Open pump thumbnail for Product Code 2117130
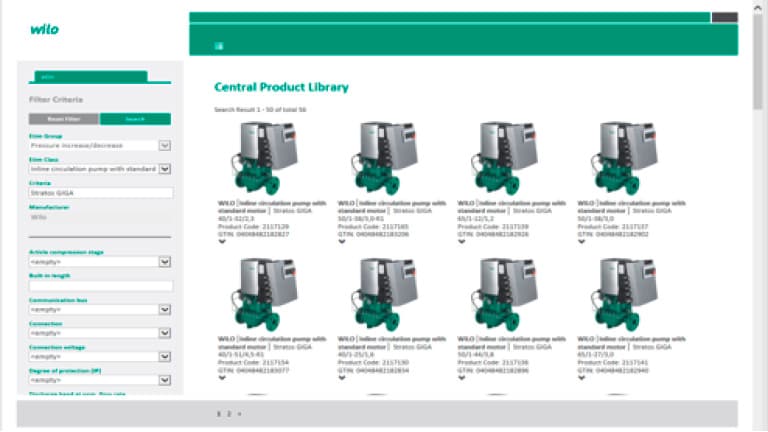The width and height of the screenshot is (768, 432). tap(384, 295)
